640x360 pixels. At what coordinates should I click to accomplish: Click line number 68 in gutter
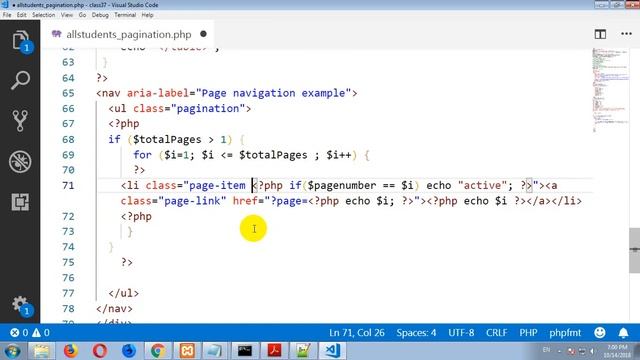point(68,139)
